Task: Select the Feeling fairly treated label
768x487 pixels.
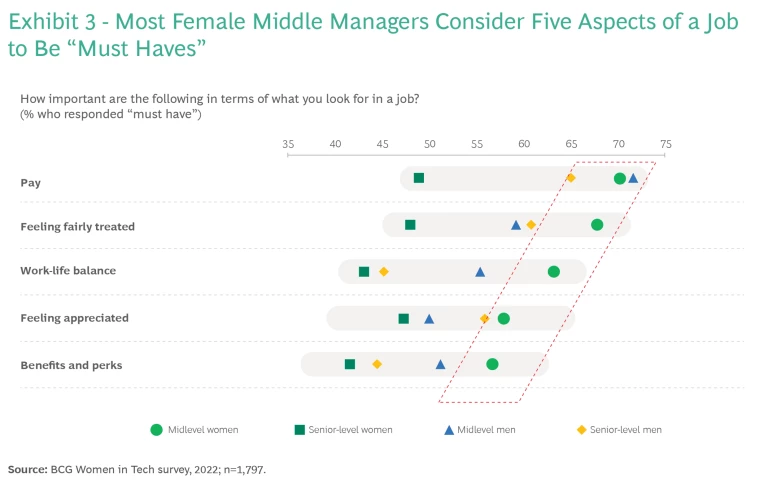Action: coord(77,227)
